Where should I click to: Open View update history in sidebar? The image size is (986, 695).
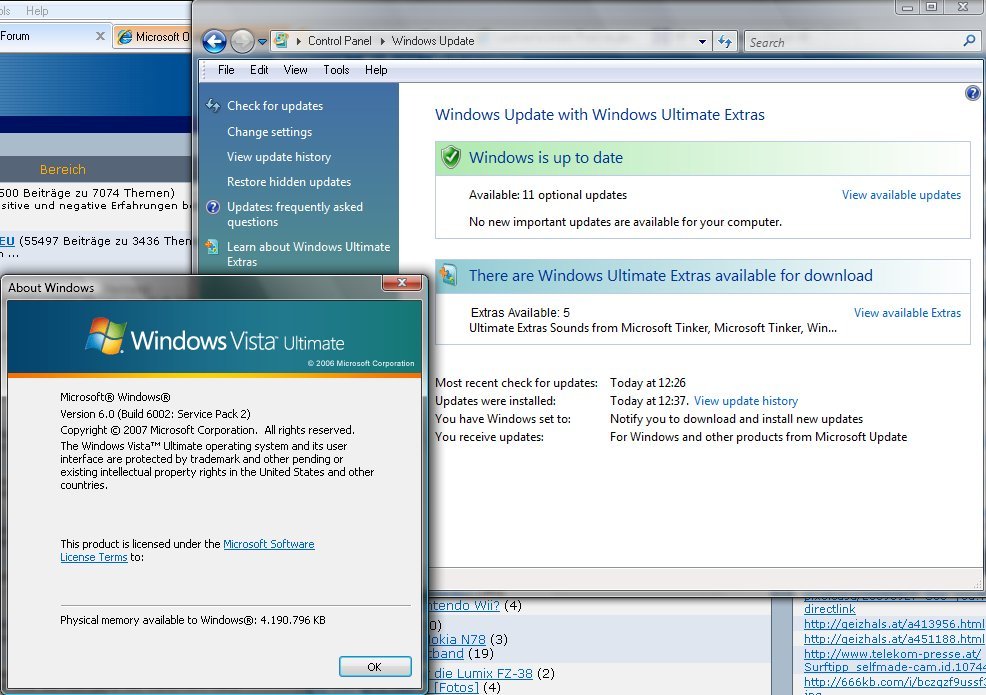[279, 157]
